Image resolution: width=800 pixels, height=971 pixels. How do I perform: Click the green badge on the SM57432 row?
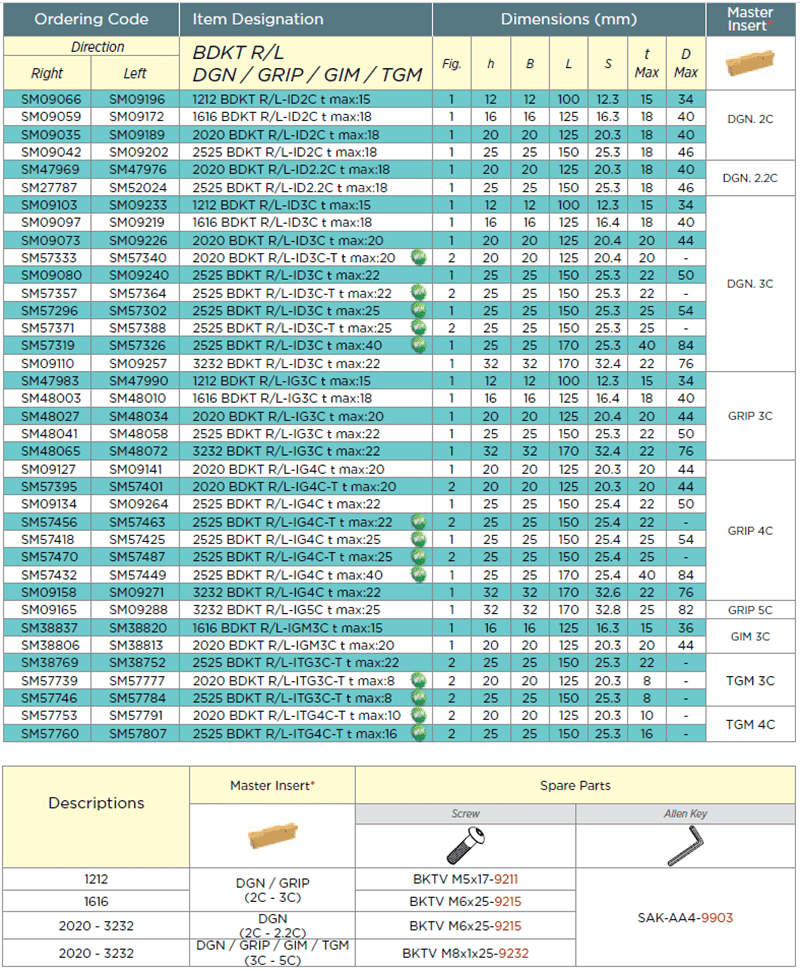(419, 575)
